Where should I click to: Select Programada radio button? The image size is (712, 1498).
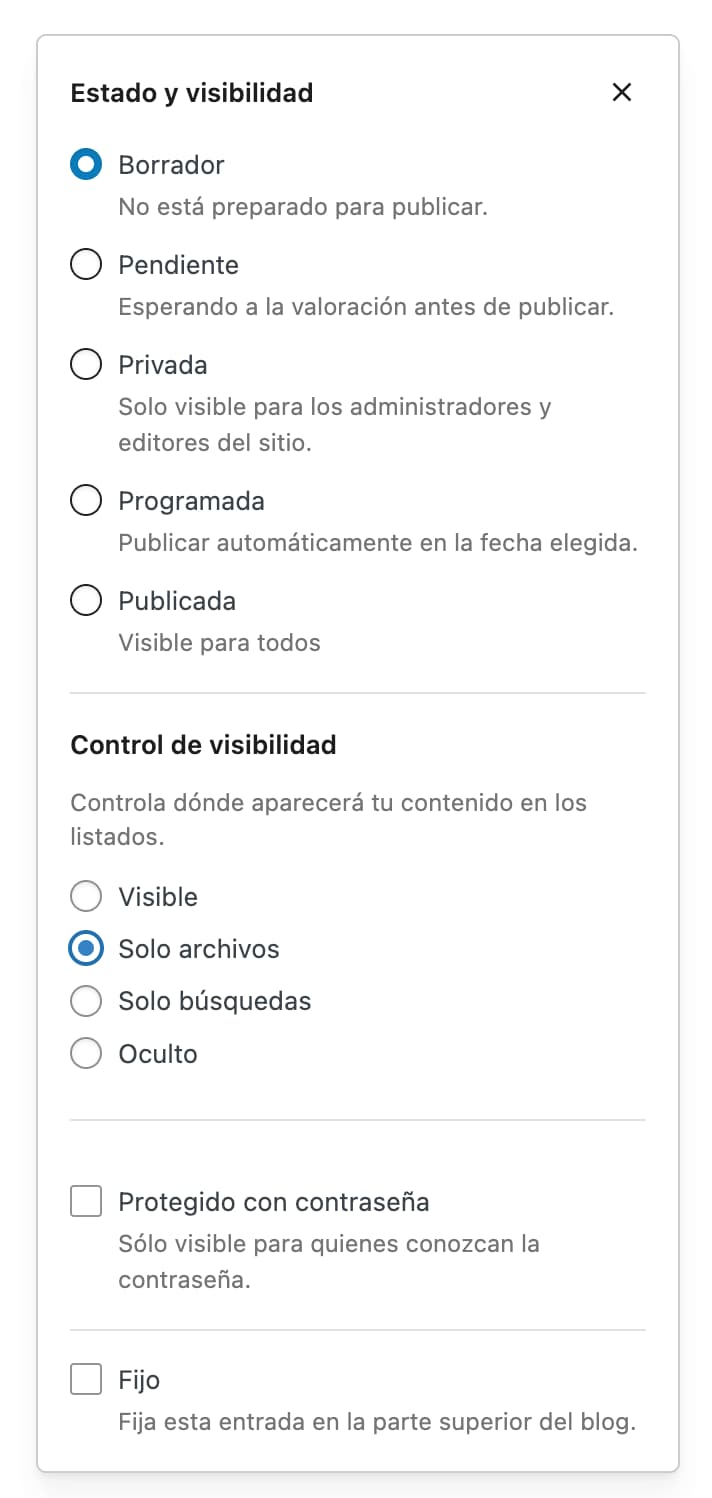pyautogui.click(x=86, y=501)
